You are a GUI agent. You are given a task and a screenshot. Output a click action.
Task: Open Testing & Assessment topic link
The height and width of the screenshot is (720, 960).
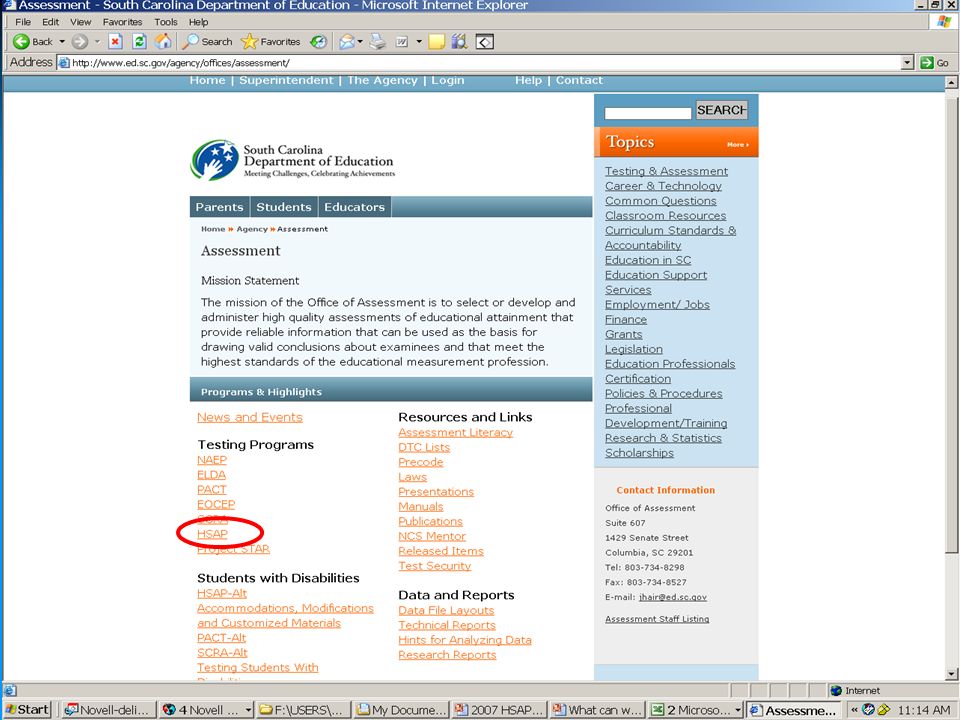pyautogui.click(x=666, y=171)
